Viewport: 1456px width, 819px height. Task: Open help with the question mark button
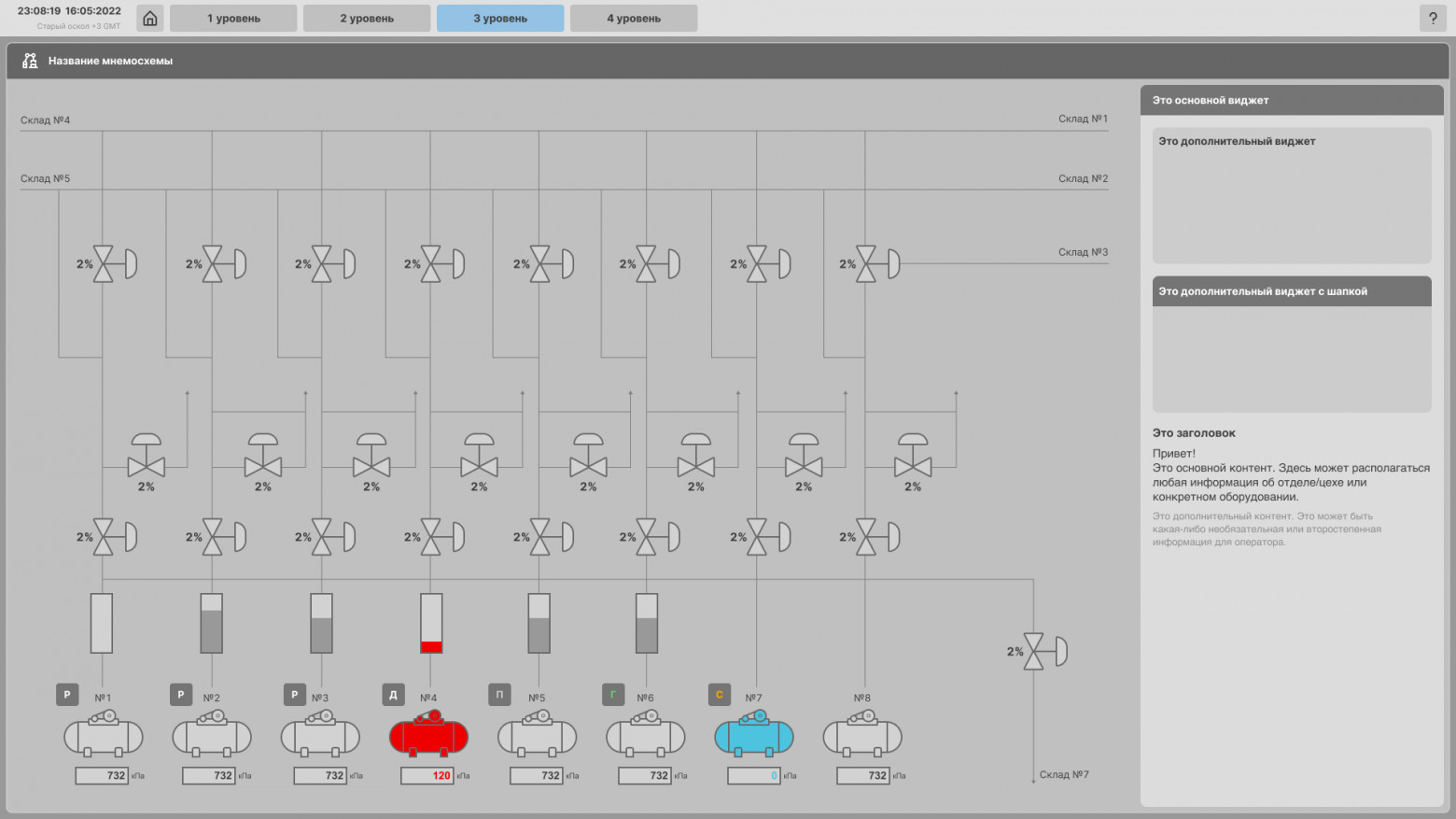tap(1433, 19)
